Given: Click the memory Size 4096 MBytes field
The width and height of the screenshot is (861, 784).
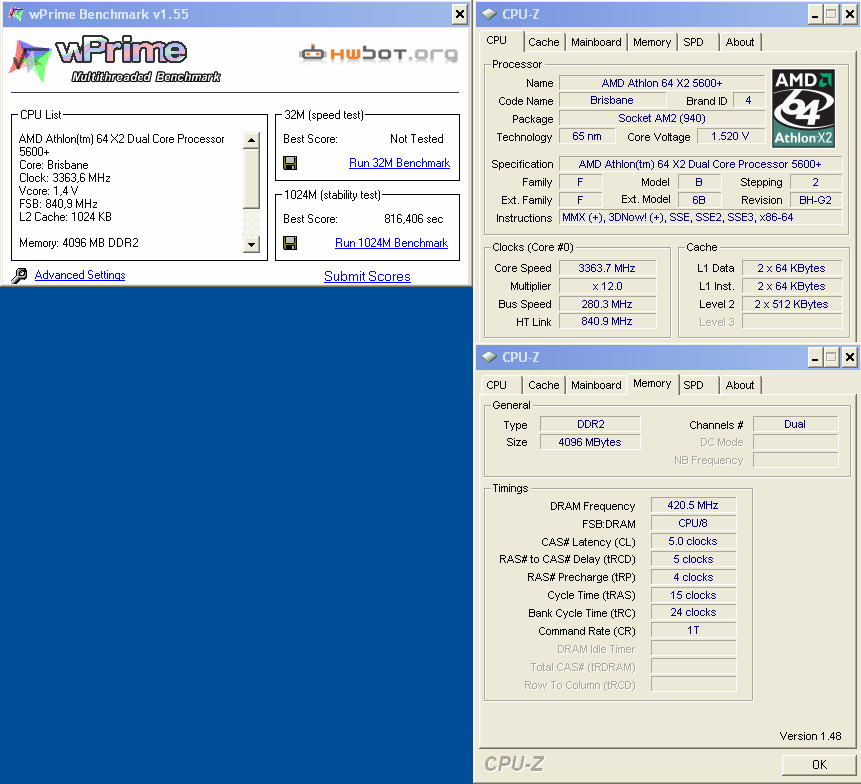Looking at the screenshot, I should pos(590,443).
